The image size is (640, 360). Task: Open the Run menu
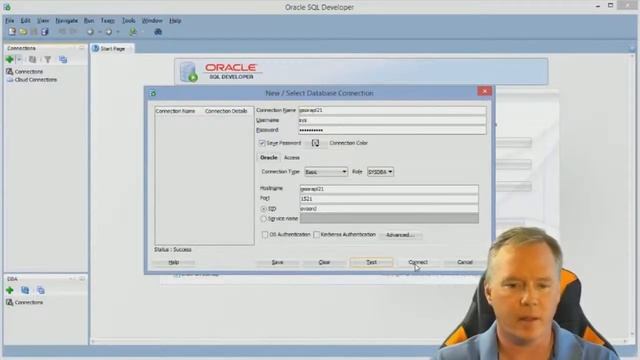point(89,20)
